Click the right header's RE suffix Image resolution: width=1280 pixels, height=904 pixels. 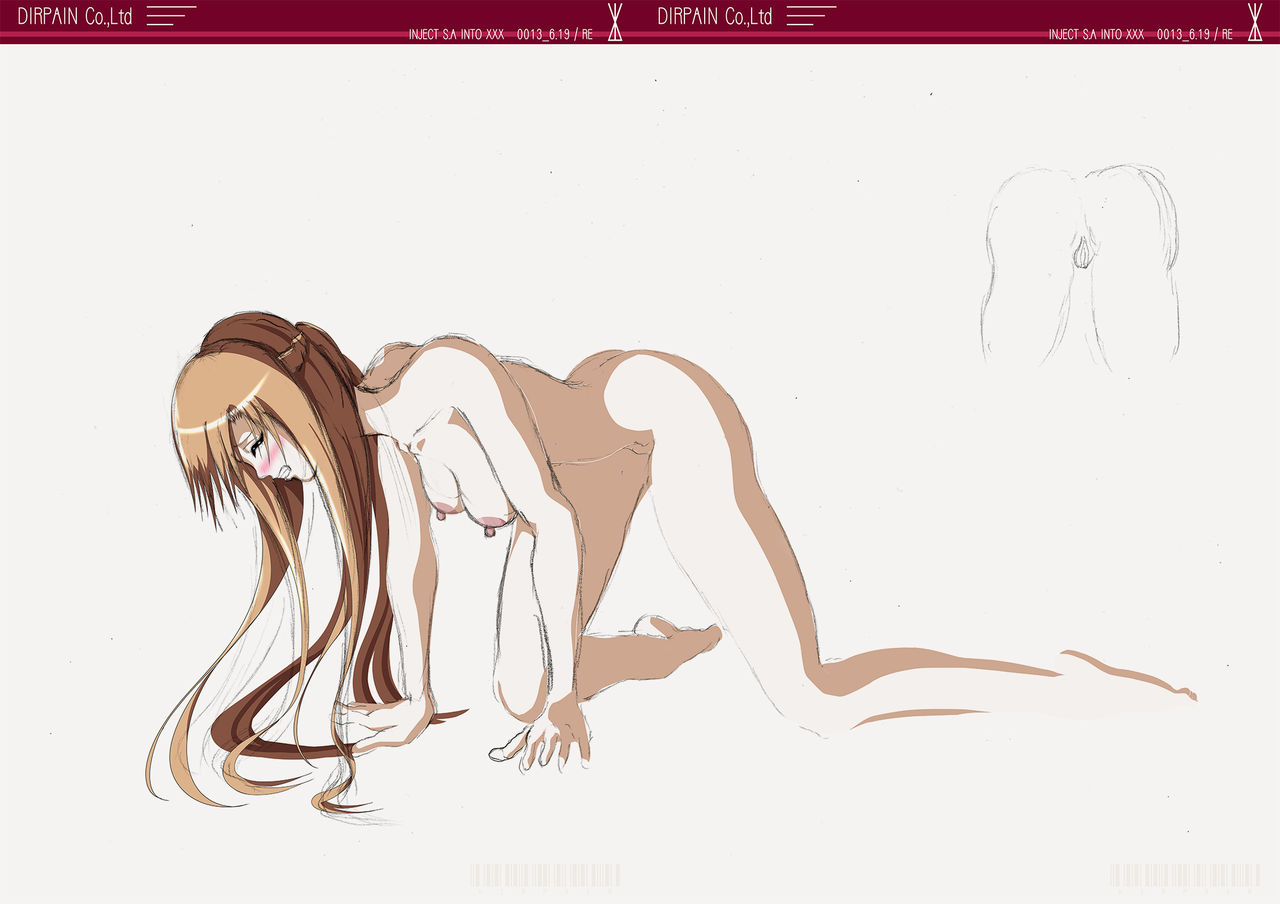coord(1227,34)
